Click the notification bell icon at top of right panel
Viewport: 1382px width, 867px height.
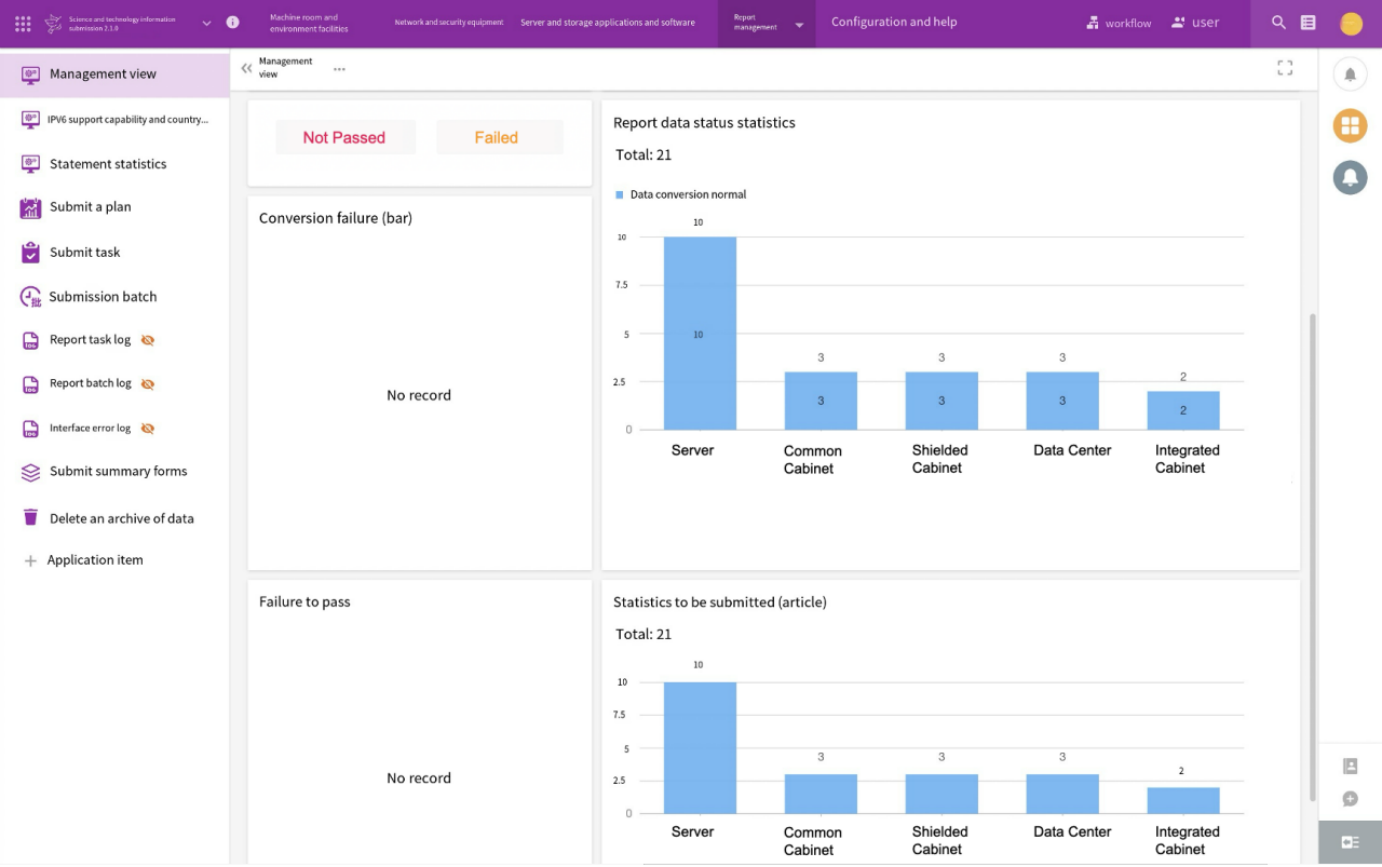1350,74
